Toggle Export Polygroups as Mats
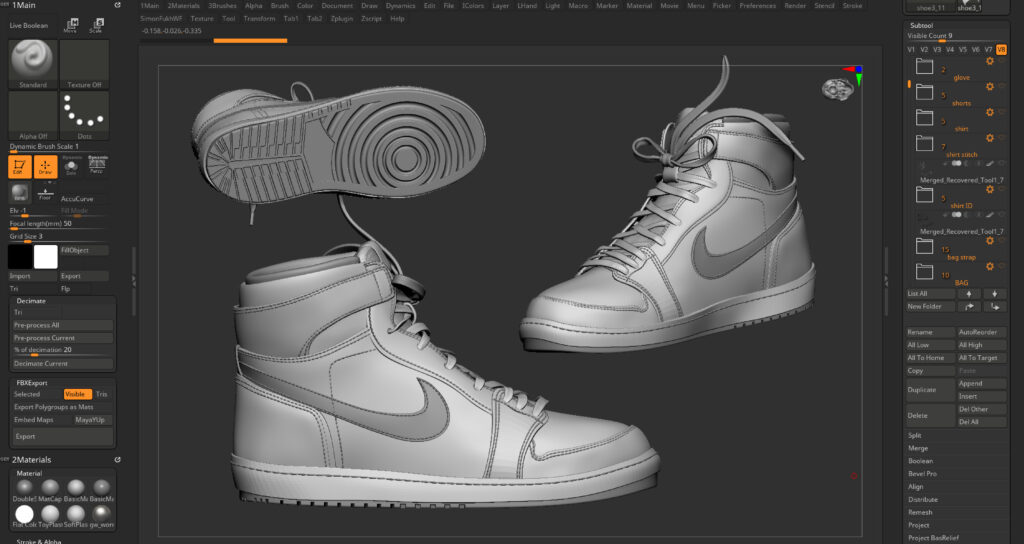 click(54, 407)
